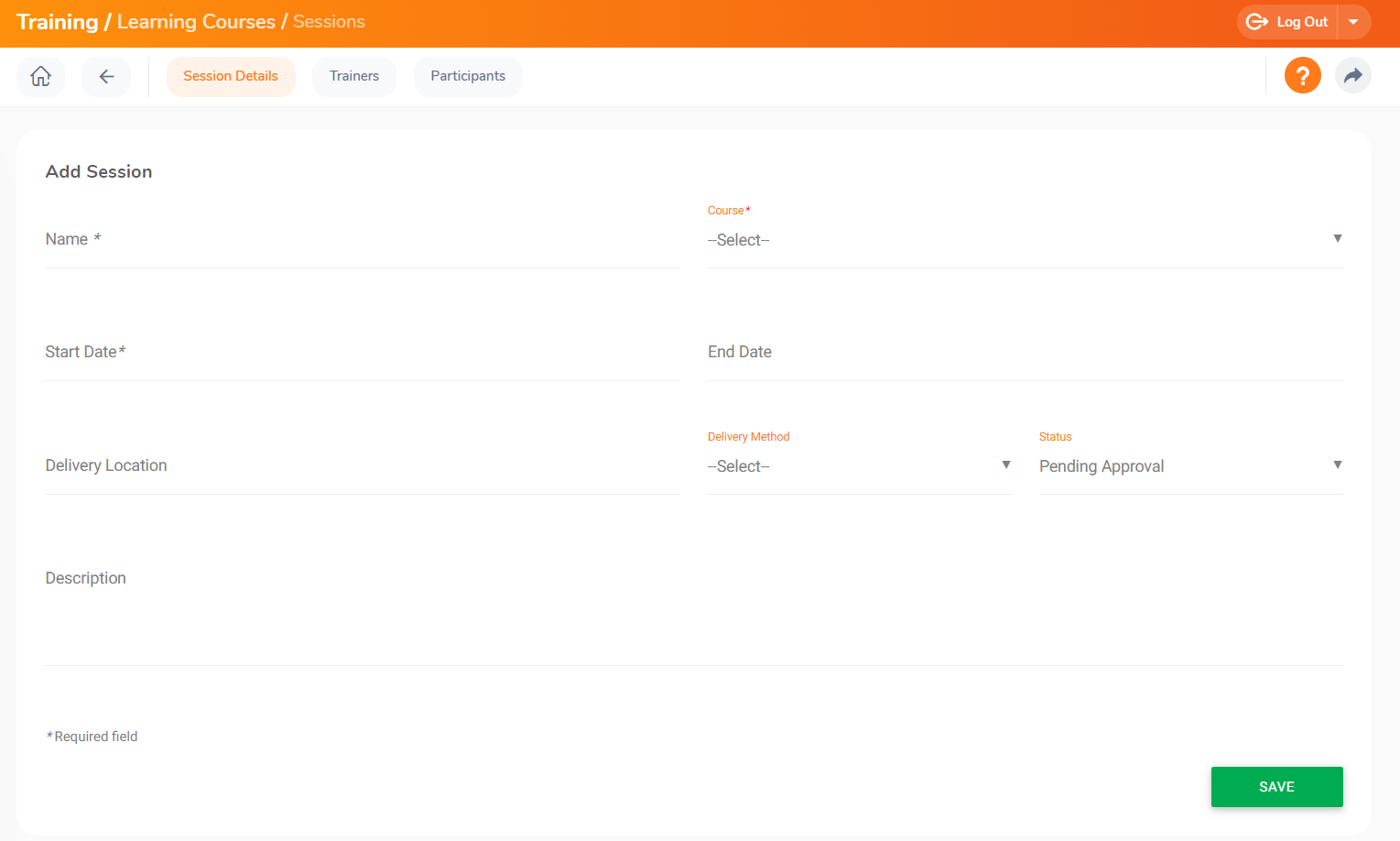Screen dimensions: 1400x841
Task: Click the Sessions breadcrumb text
Action: click(329, 22)
